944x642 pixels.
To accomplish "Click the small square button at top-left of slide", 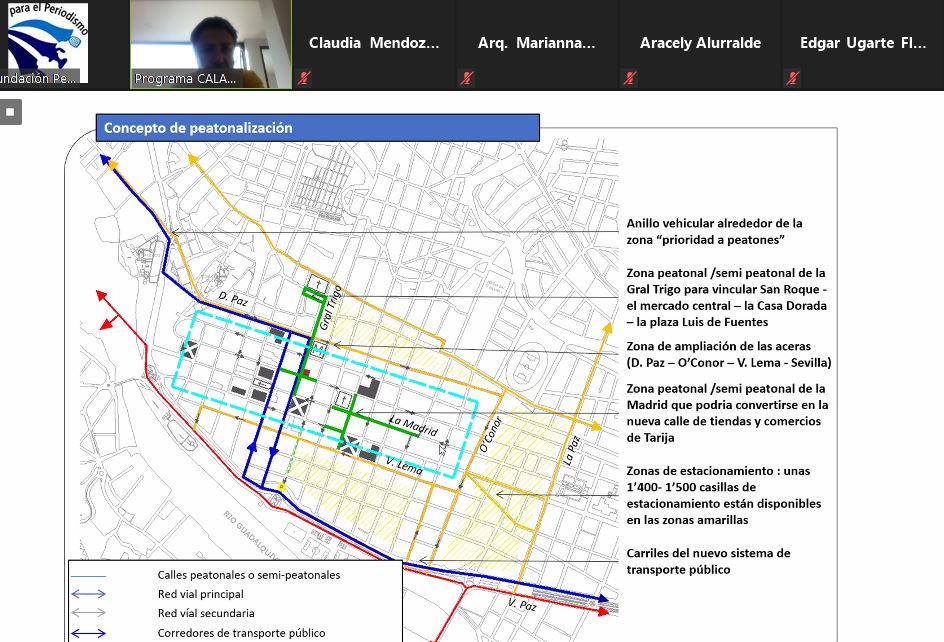I will pos(10,112).
